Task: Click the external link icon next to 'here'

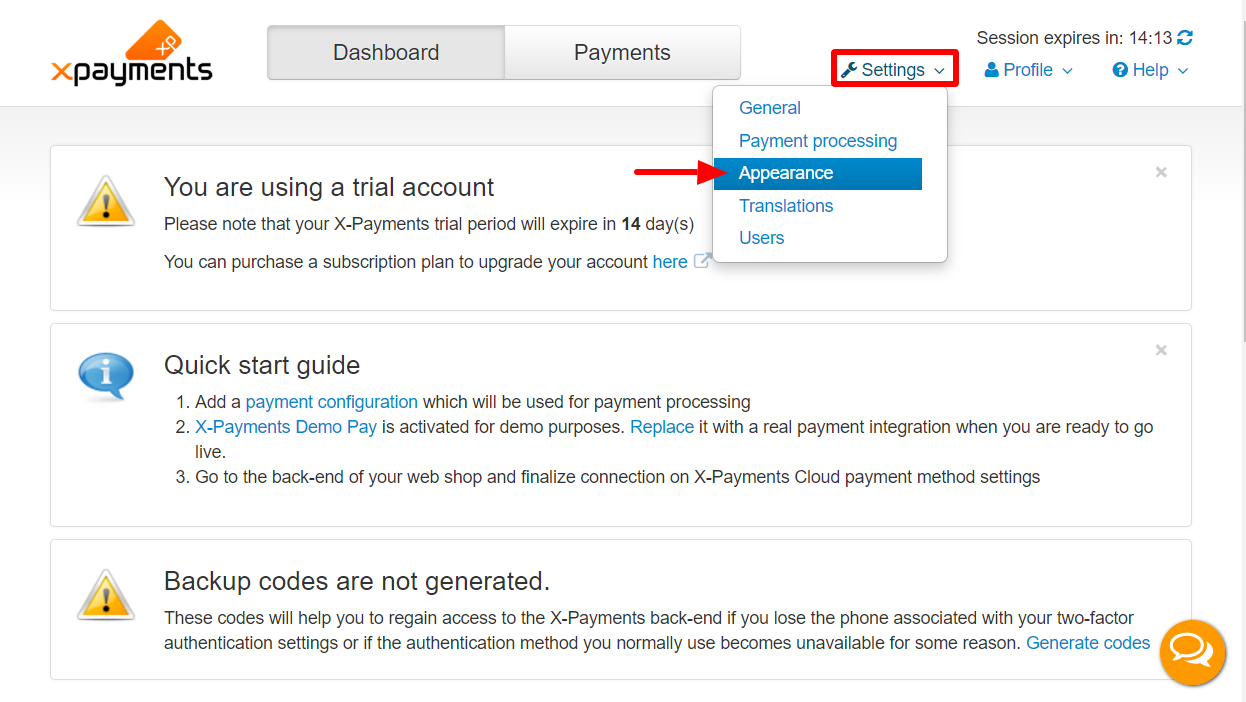Action: [702, 262]
